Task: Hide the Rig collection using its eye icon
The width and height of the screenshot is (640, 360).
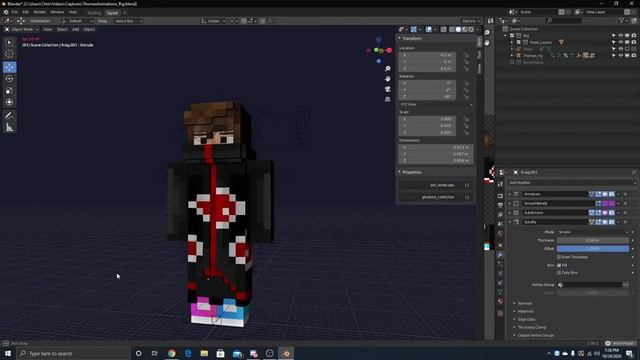Action: click(x=620, y=36)
